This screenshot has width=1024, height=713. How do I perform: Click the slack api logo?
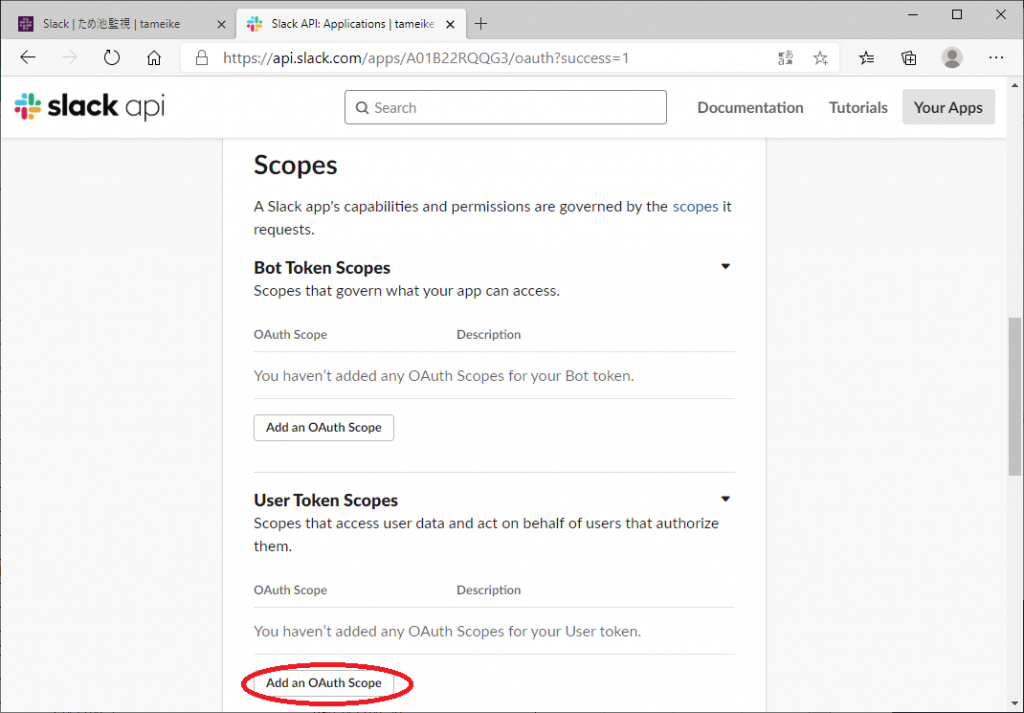pyautogui.click(x=90, y=107)
